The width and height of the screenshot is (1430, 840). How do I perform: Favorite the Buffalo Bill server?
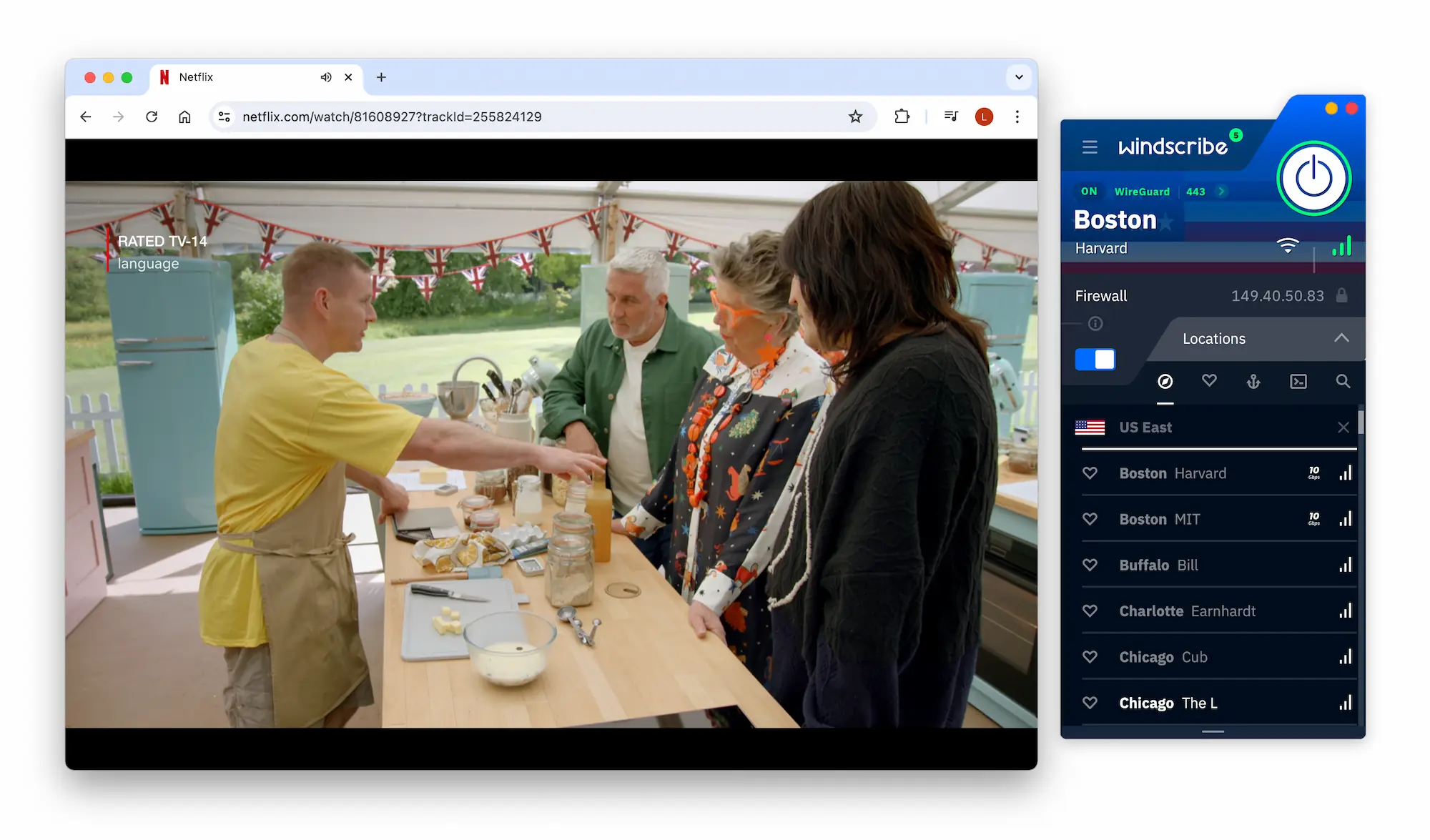[x=1090, y=565]
